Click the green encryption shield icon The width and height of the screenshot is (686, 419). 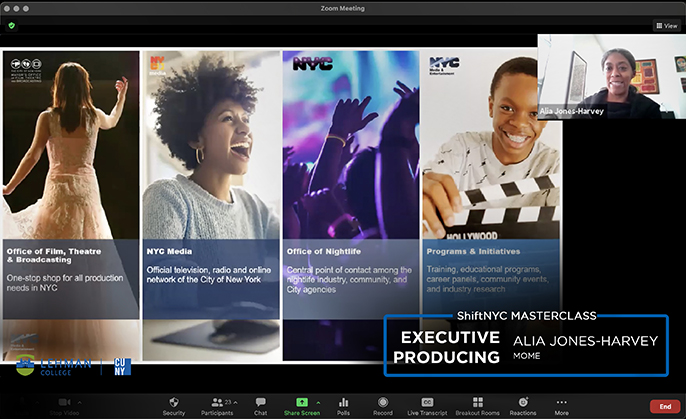(x=12, y=26)
